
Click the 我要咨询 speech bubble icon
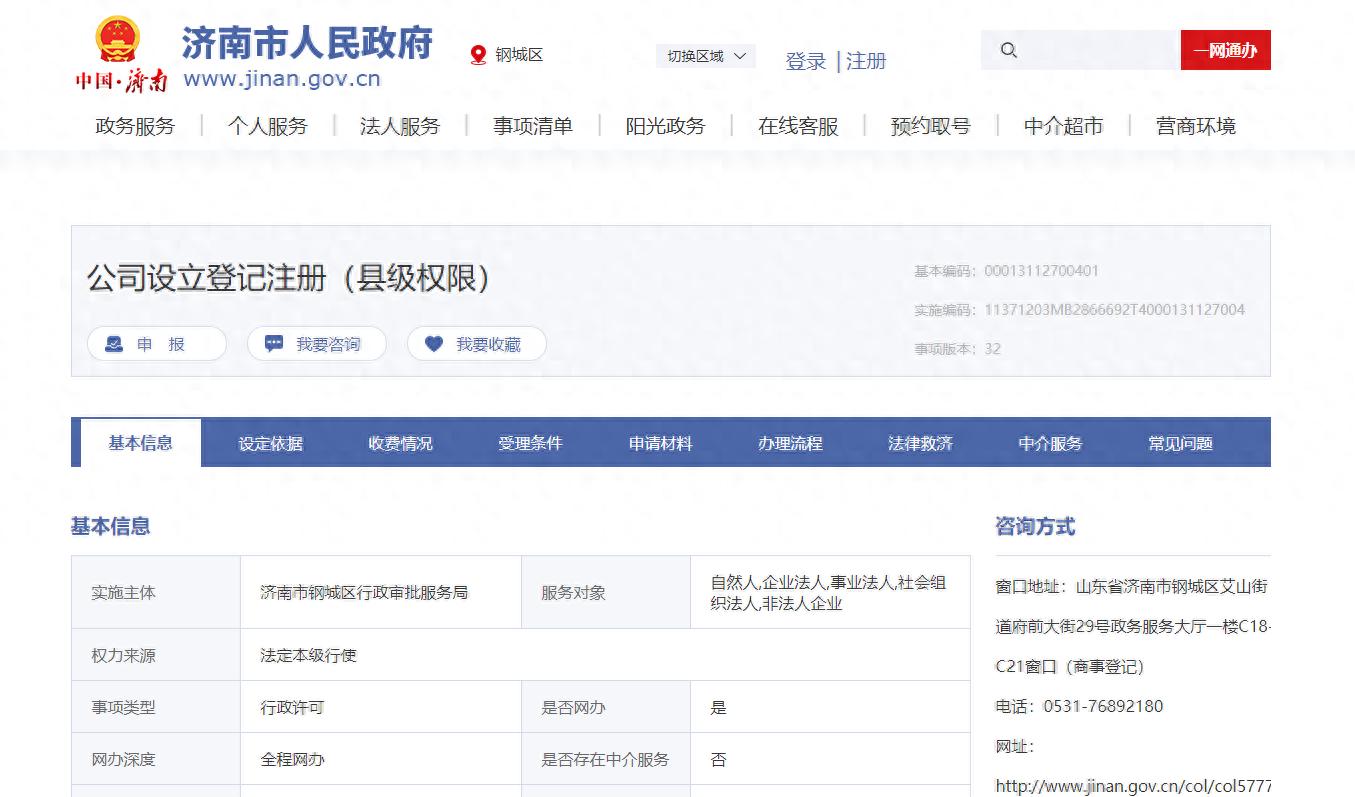click(274, 344)
